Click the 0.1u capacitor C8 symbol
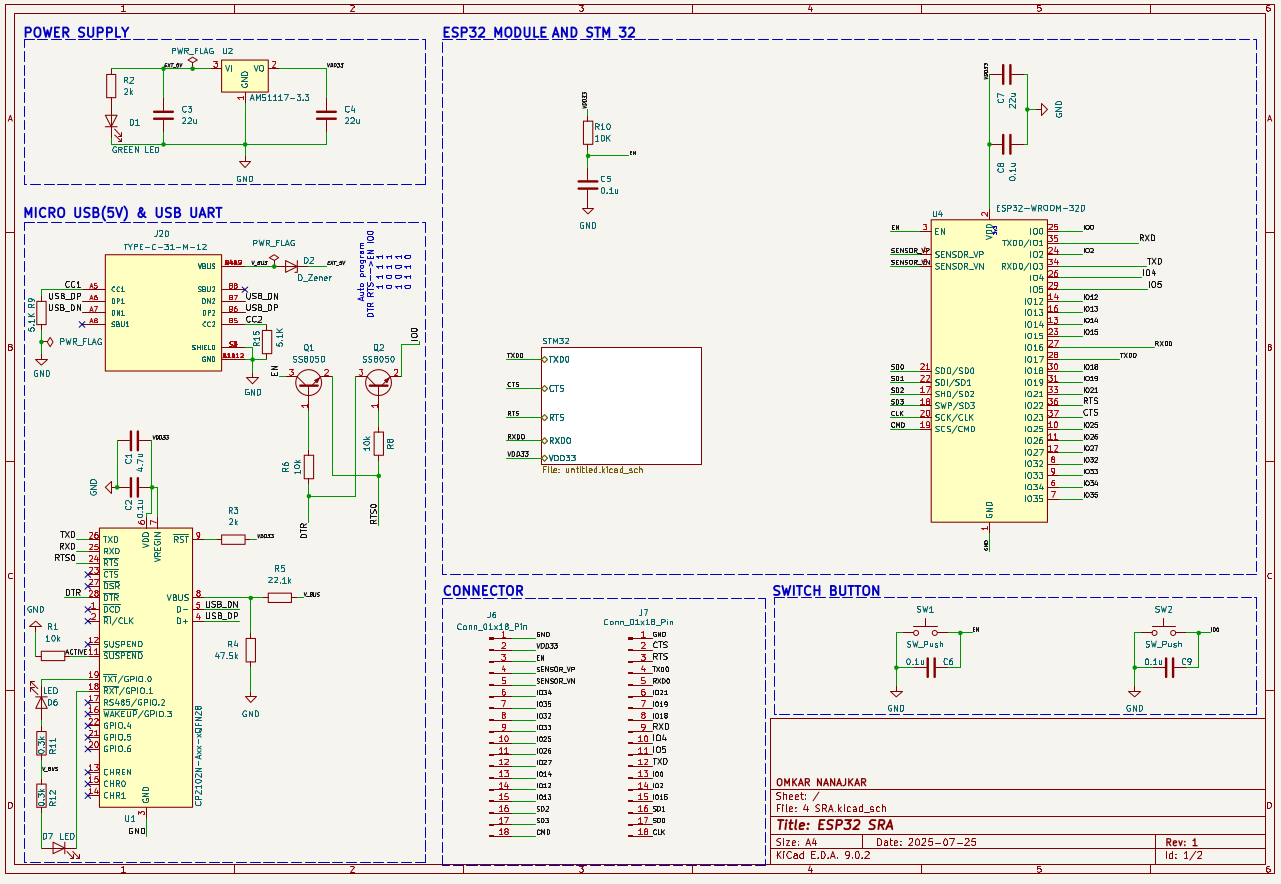1281x884 pixels. coord(1008,144)
